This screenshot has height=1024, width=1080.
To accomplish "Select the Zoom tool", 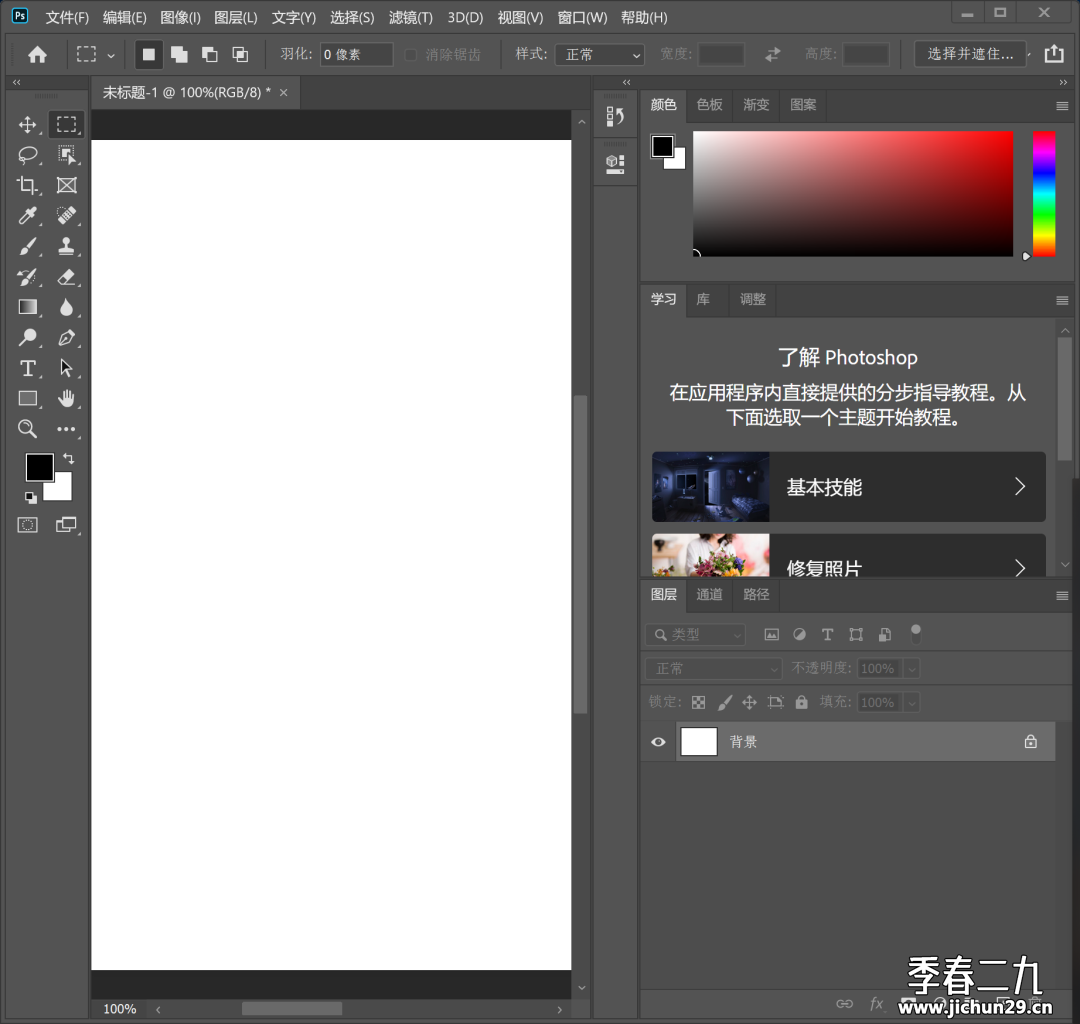I will (x=28, y=429).
